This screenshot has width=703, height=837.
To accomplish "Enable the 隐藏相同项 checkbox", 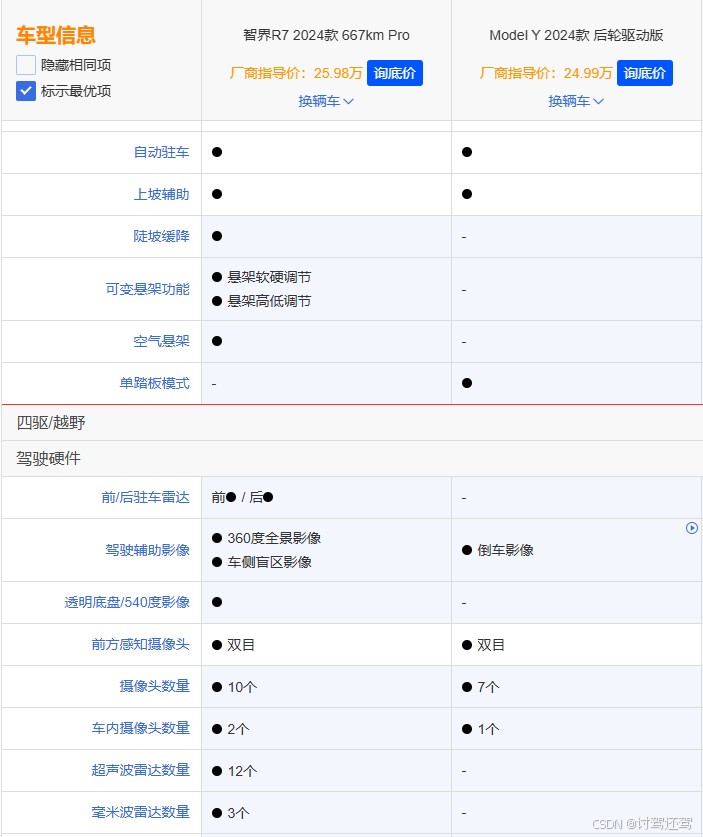I will 26,65.
